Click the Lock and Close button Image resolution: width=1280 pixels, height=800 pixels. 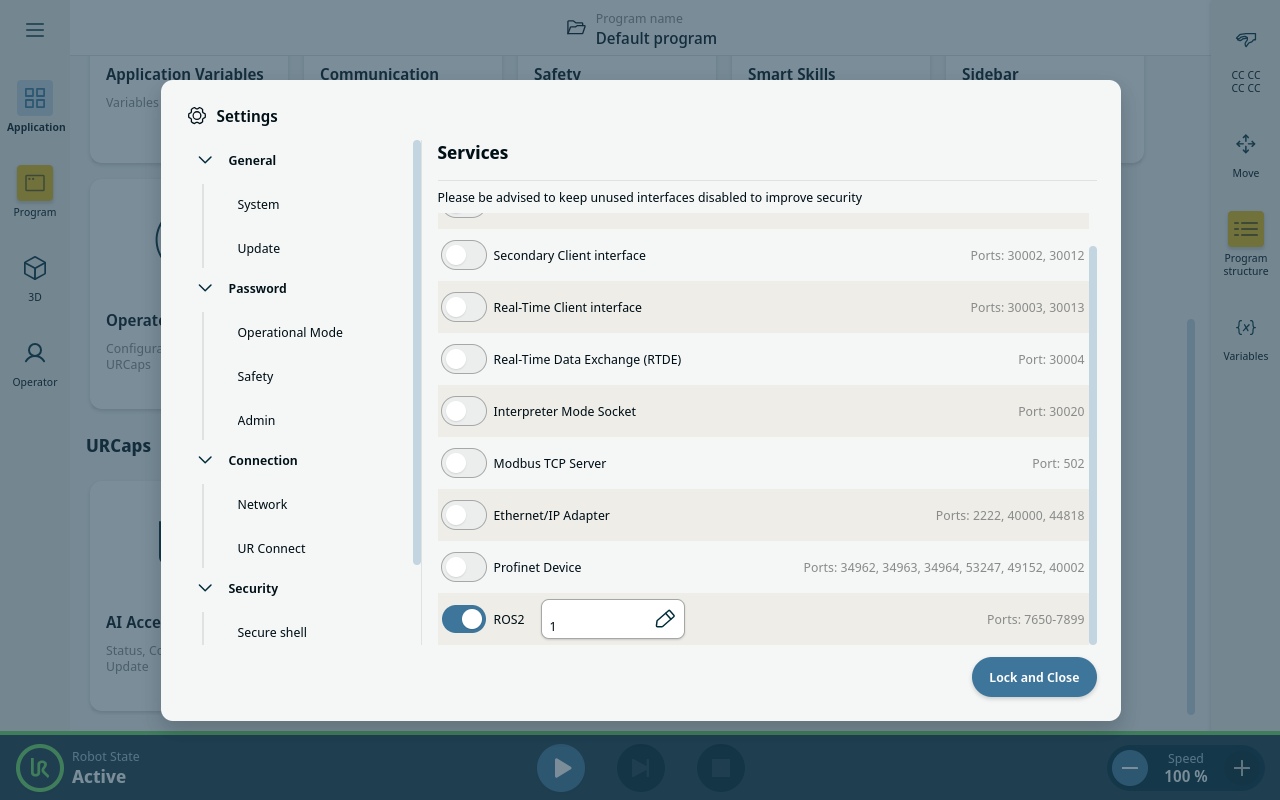[x=1033, y=677]
